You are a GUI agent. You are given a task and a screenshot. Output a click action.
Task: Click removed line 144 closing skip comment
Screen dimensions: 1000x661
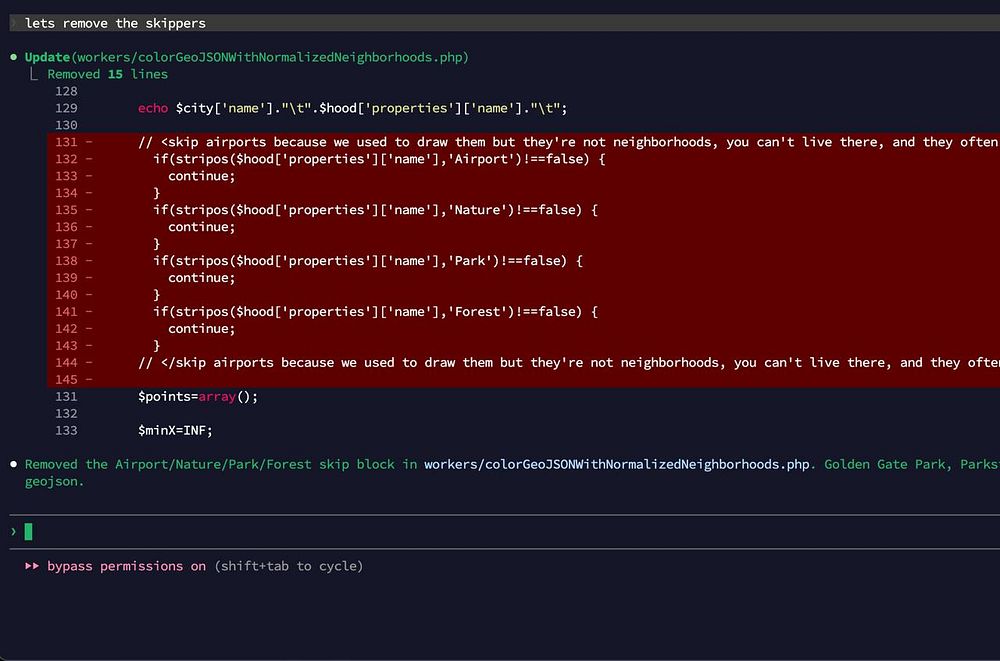(x=568, y=363)
